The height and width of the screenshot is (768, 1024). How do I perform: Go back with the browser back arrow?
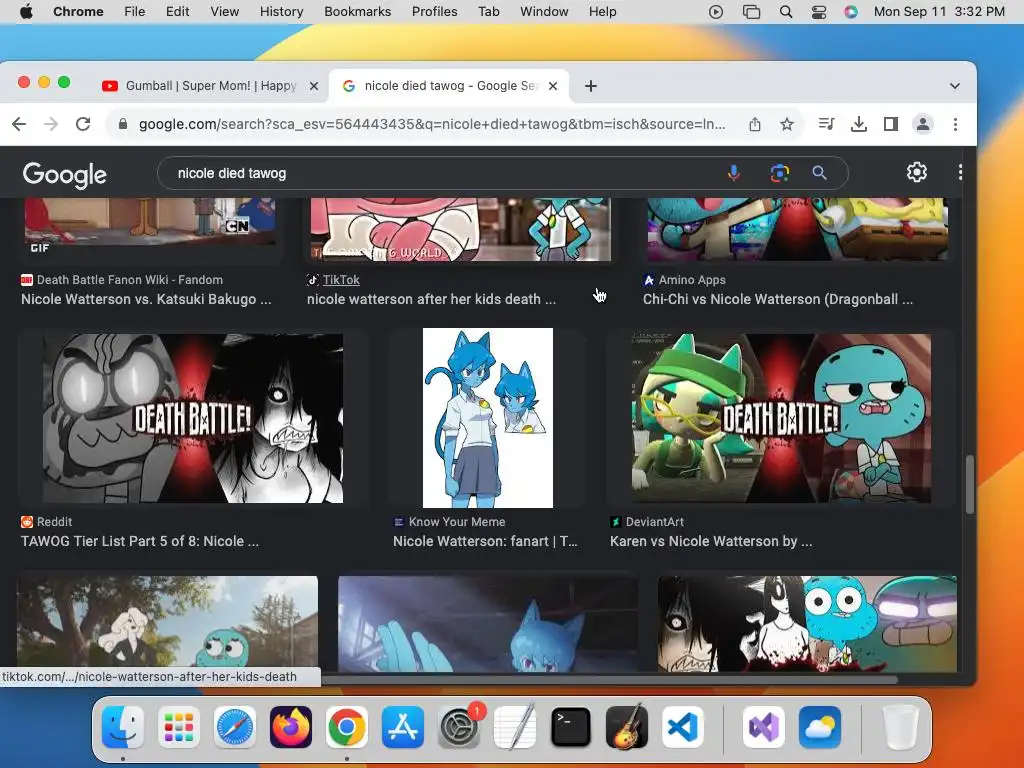pos(19,124)
